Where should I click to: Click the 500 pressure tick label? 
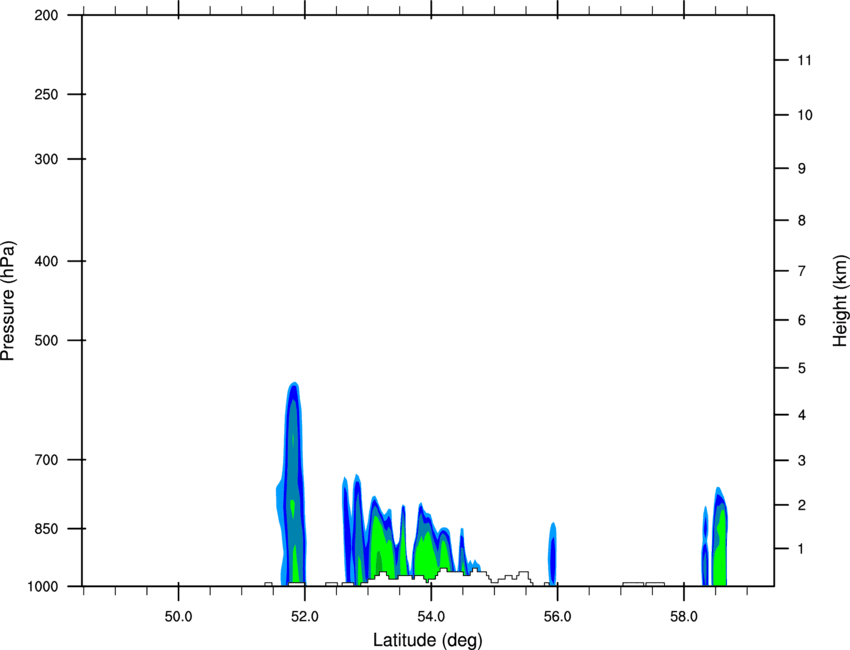(46, 340)
